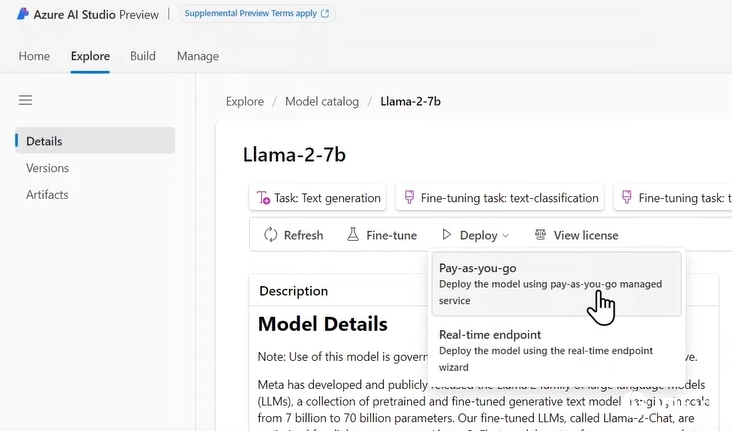Screen dimensions: 732x431
Task: Click the Refresh button label
Action: [x=303, y=235]
